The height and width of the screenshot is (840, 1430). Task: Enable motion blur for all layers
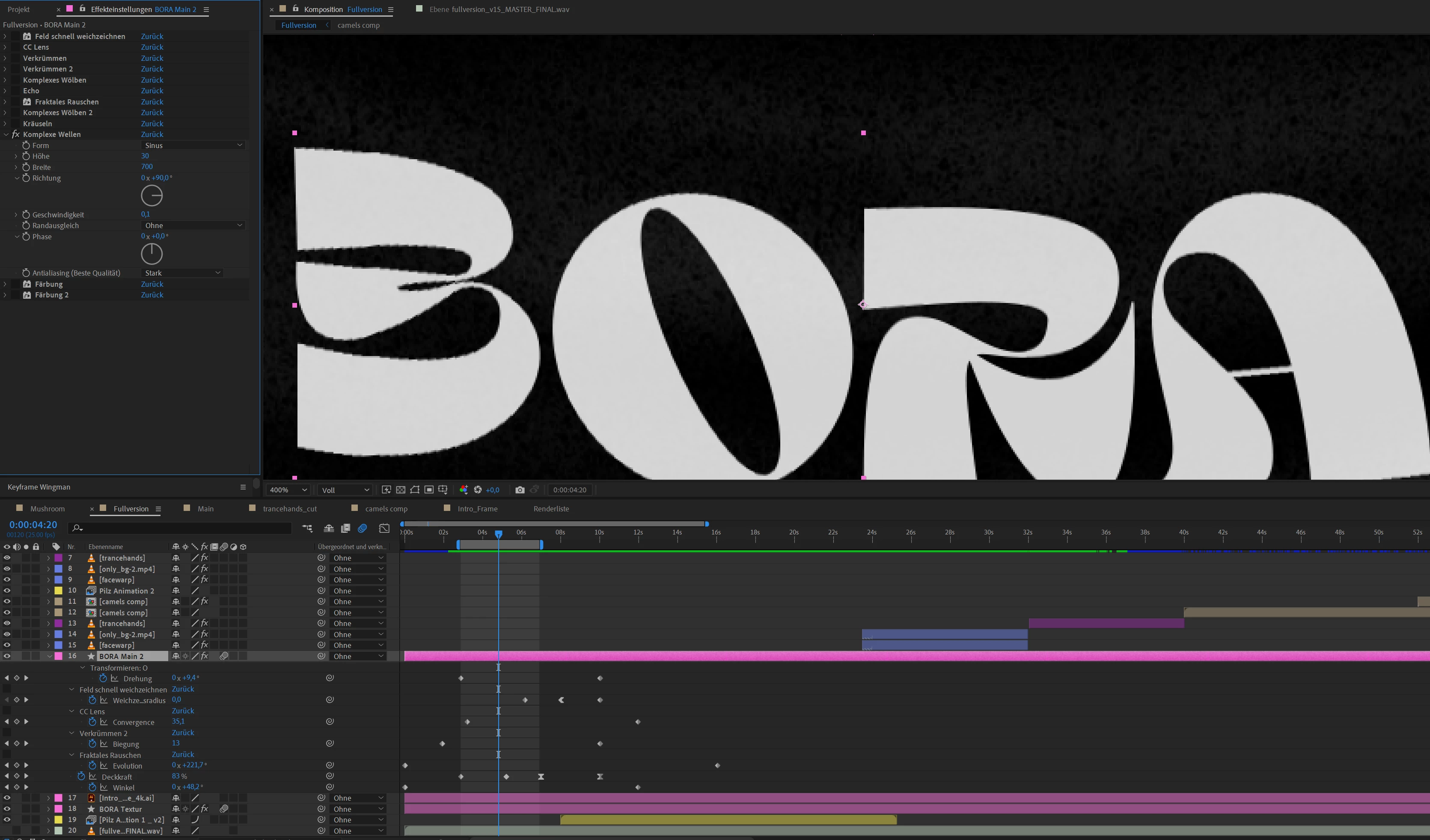[x=363, y=528]
